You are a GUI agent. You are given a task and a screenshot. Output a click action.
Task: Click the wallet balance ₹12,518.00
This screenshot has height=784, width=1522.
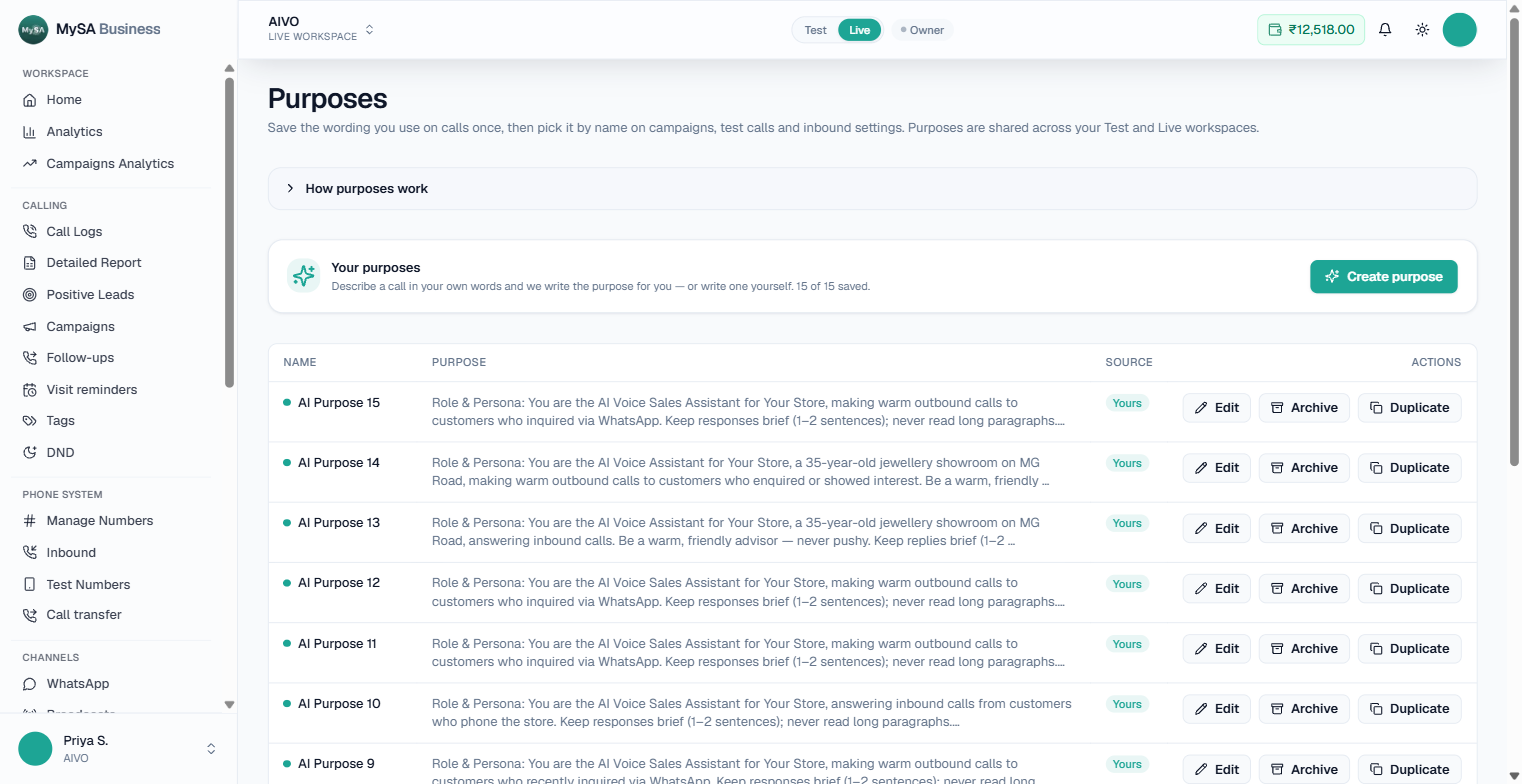[1311, 30]
